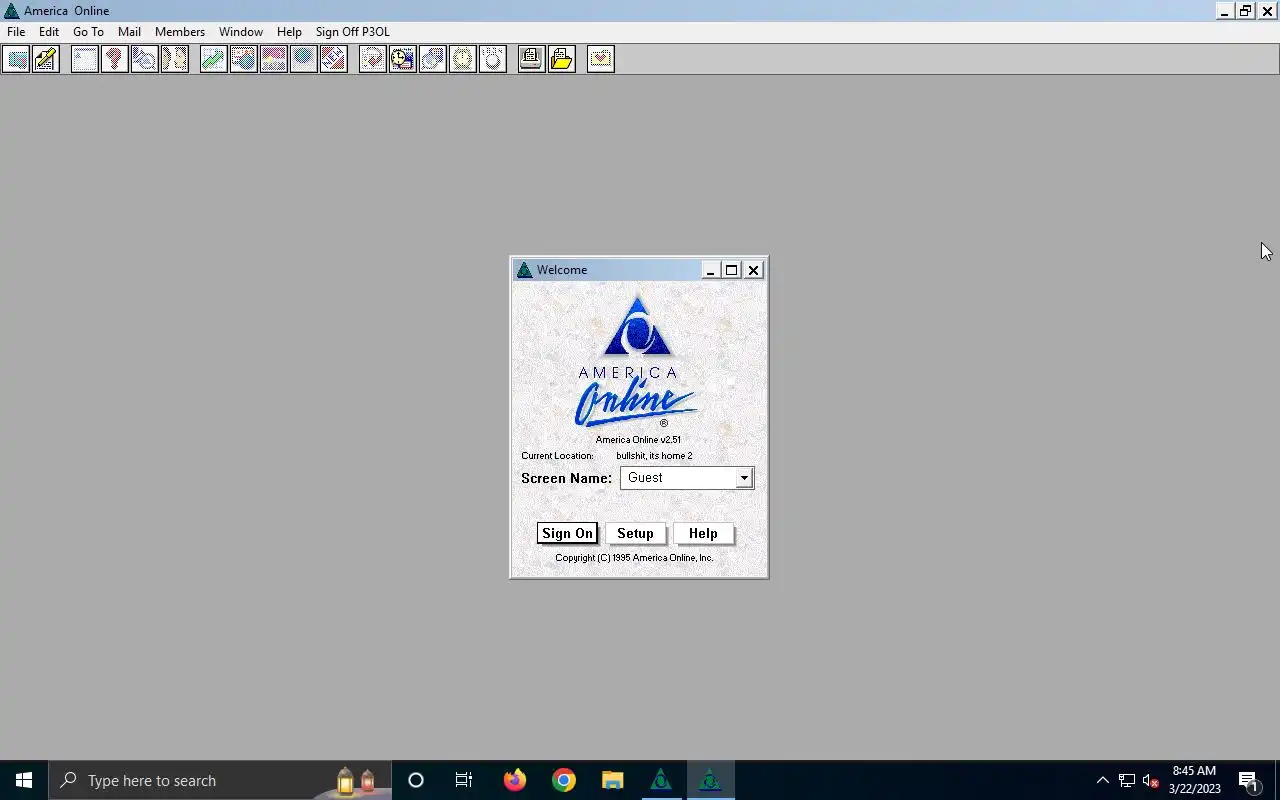Open the Help menu in menu bar
The height and width of the screenshot is (800, 1280).
(x=289, y=32)
